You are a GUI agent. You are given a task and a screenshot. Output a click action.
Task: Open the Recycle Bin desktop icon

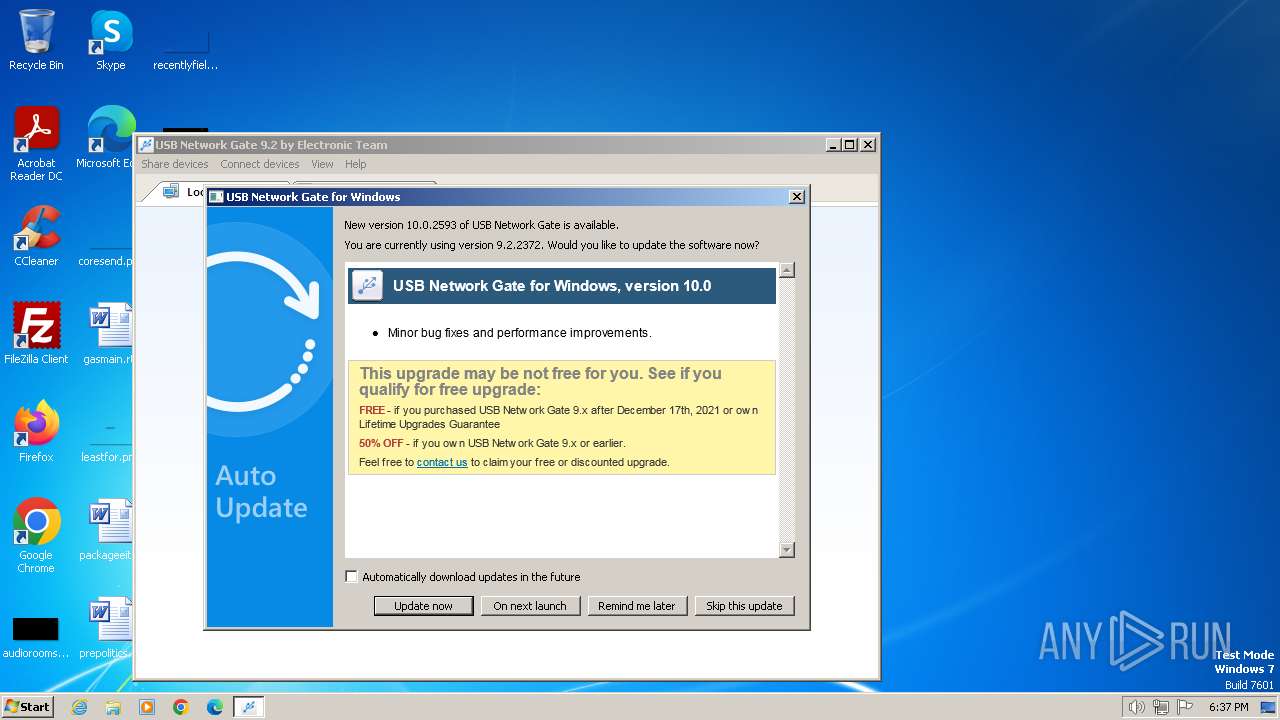coord(36,40)
